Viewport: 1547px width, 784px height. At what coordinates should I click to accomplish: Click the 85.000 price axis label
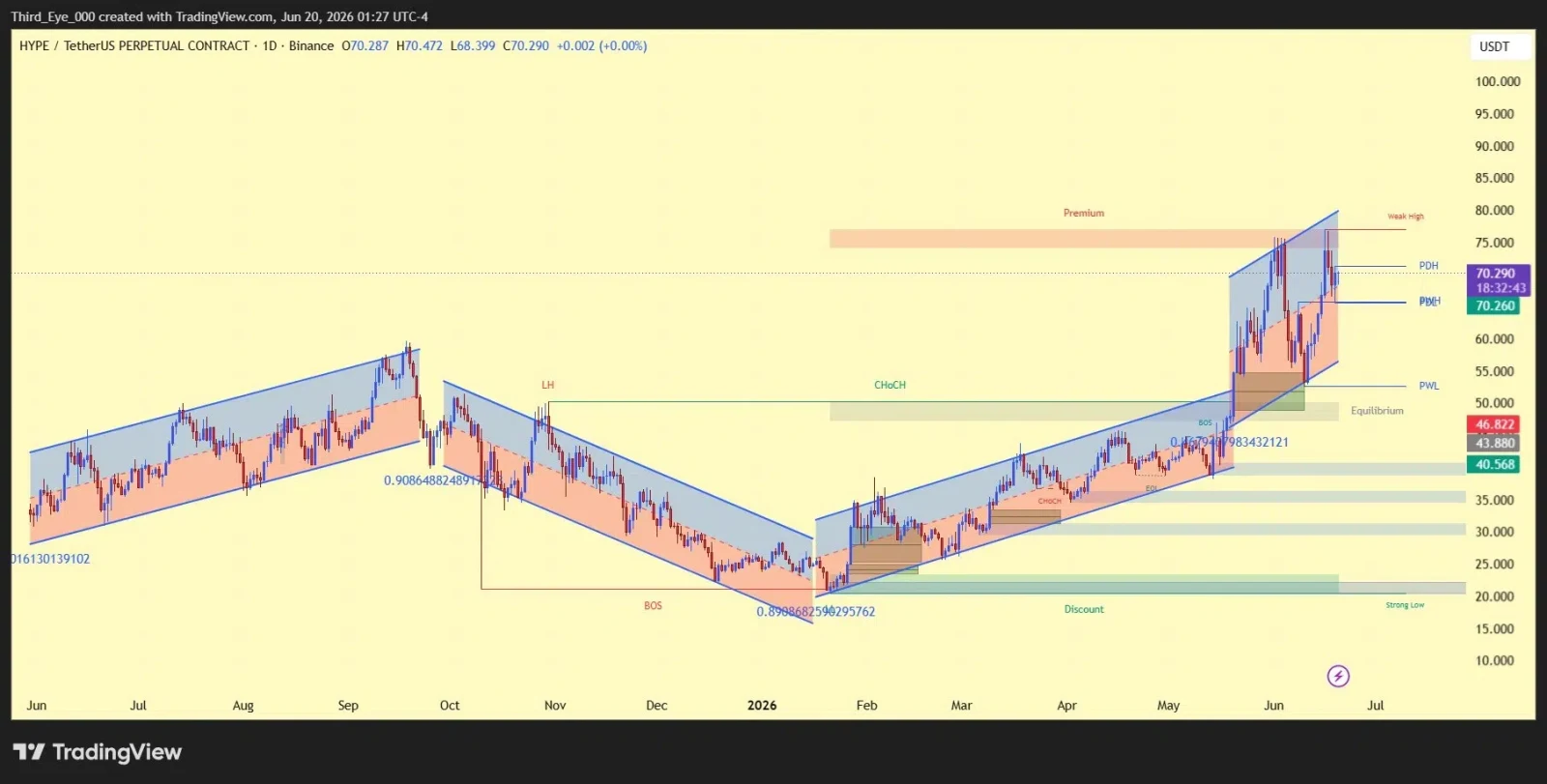pyautogui.click(x=1494, y=178)
